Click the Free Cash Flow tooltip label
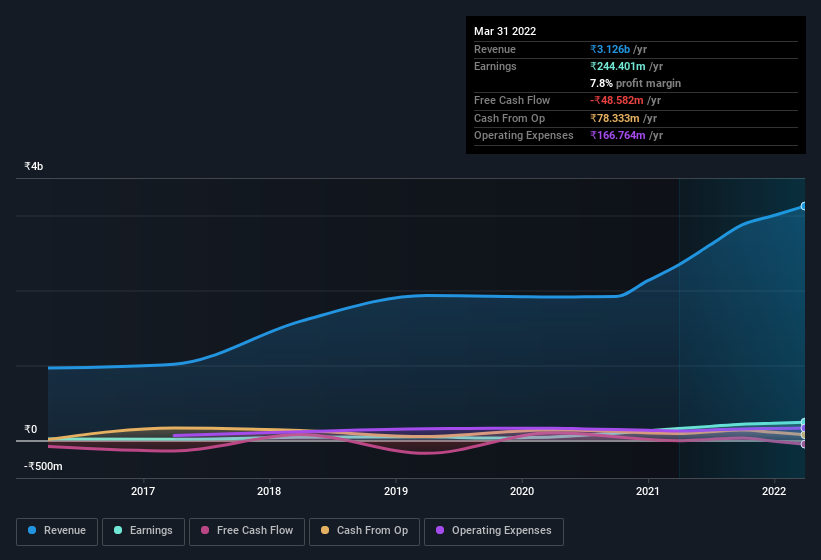Viewport: 821px width, 560px height. tap(512, 100)
